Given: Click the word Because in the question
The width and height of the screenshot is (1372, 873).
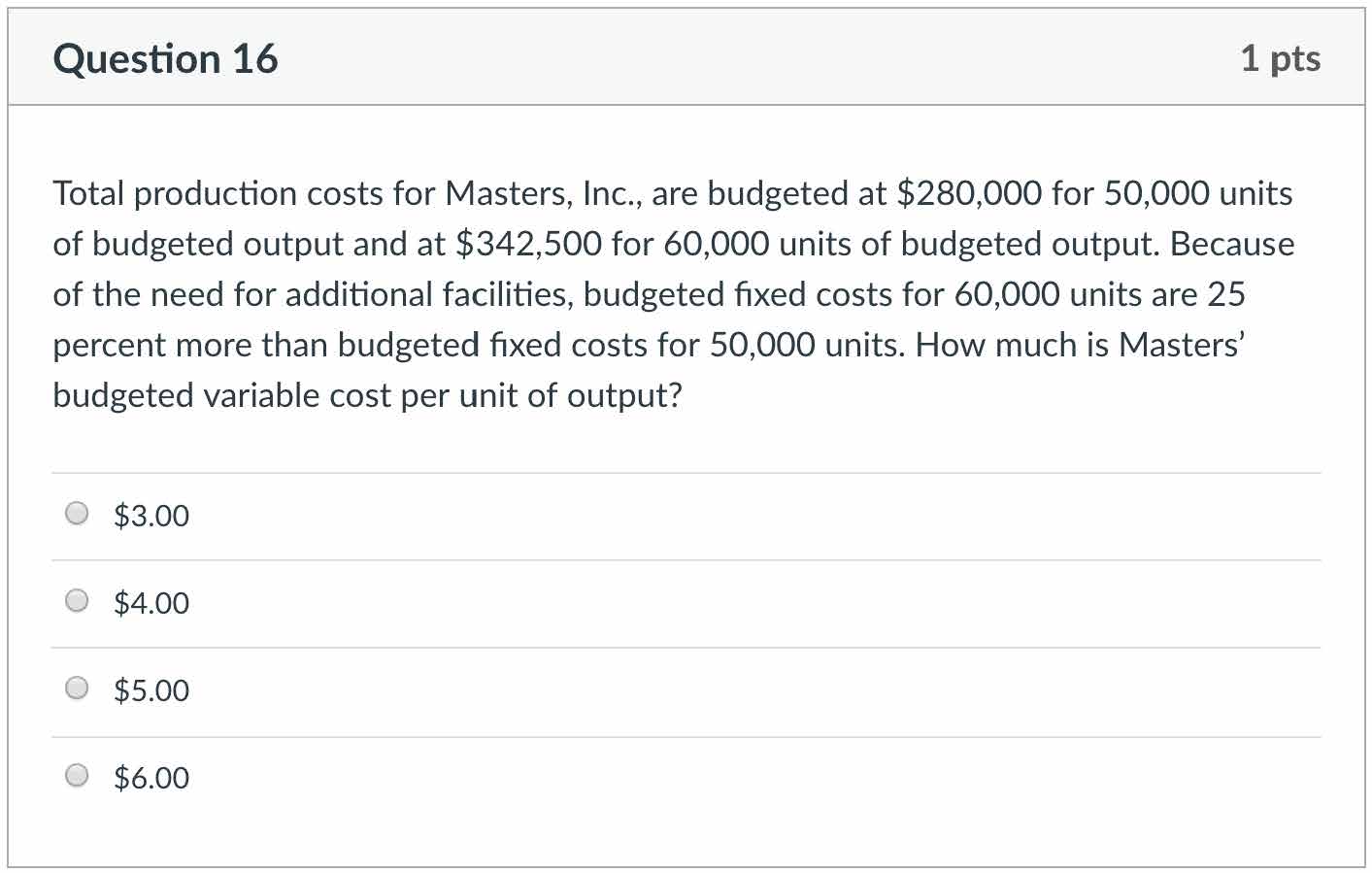Looking at the screenshot, I should [x=1231, y=244].
